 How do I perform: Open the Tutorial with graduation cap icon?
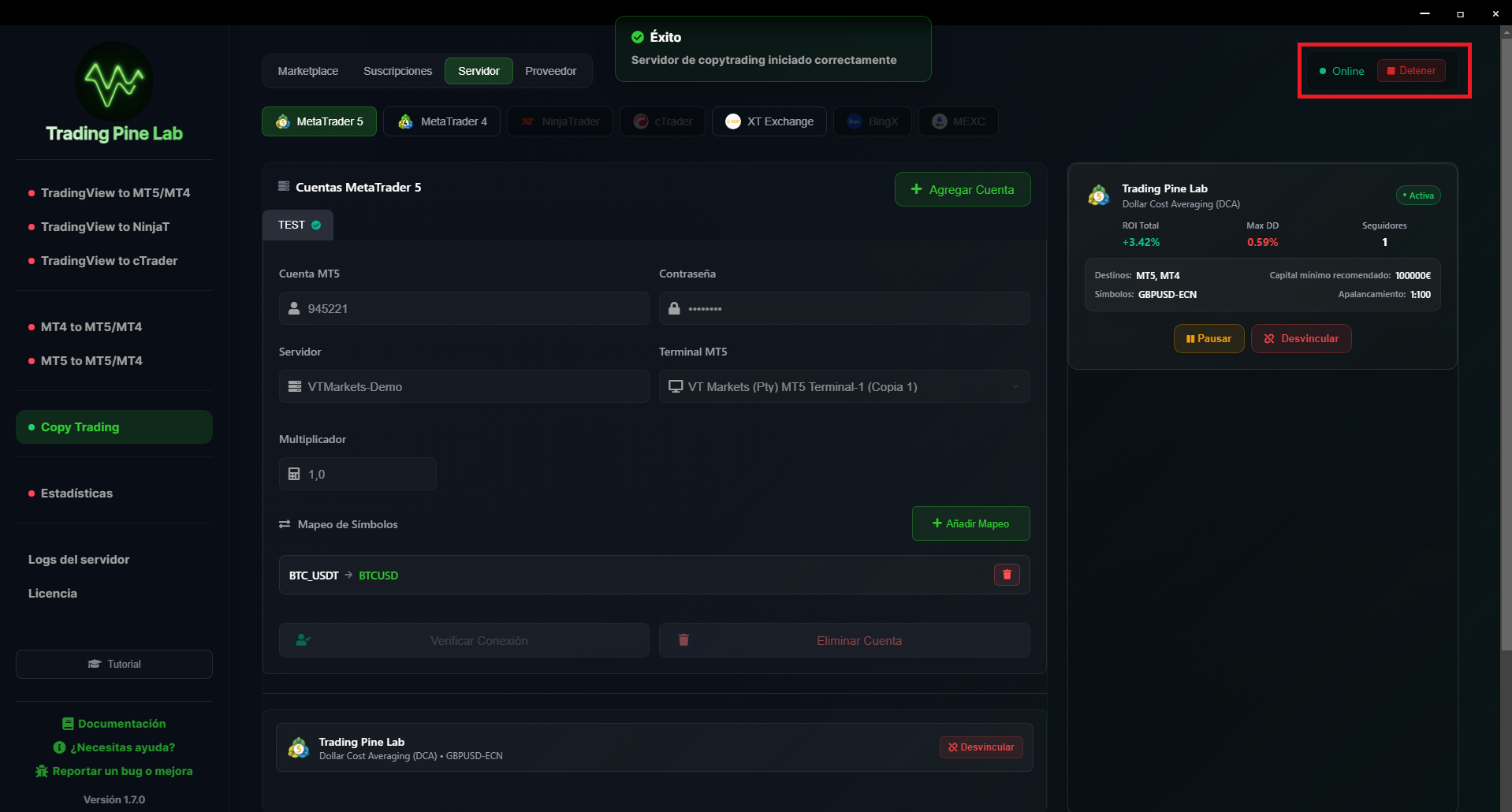114,664
